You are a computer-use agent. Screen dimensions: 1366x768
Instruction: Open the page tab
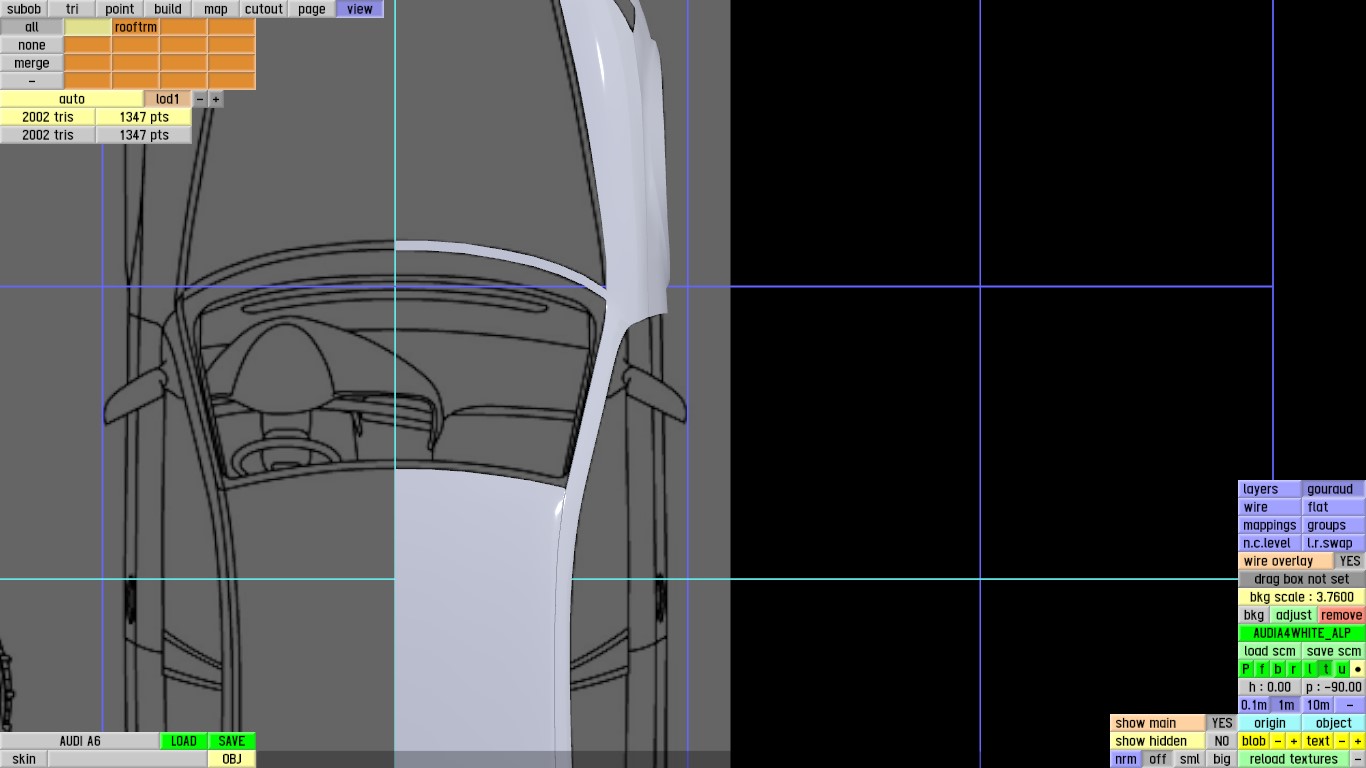(312, 9)
